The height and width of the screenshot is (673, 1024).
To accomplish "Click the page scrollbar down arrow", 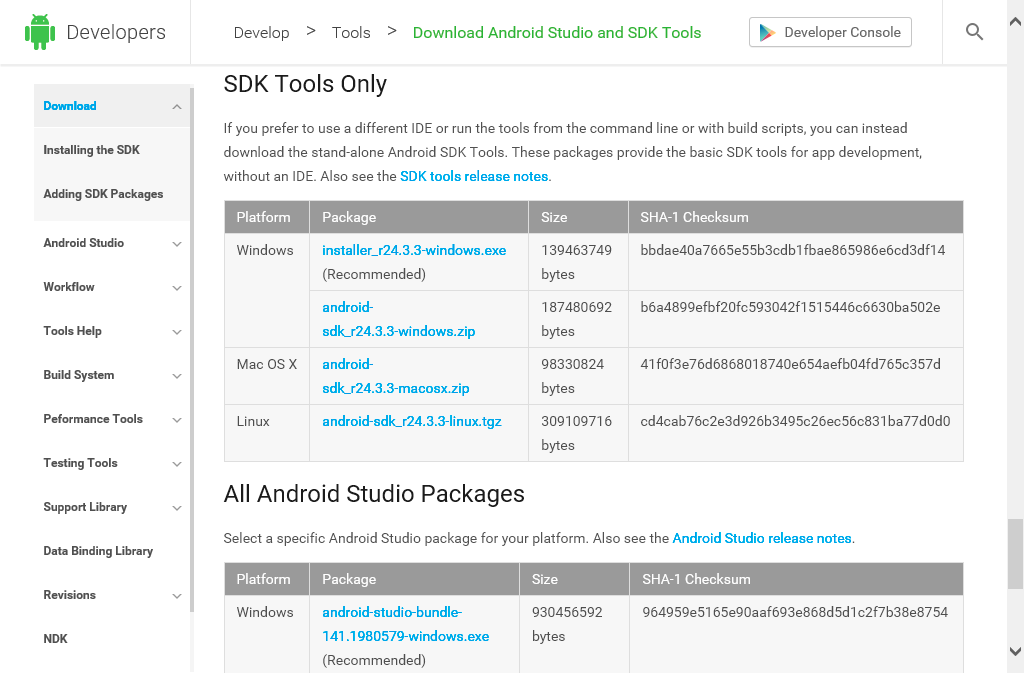I will click(x=1016, y=651).
